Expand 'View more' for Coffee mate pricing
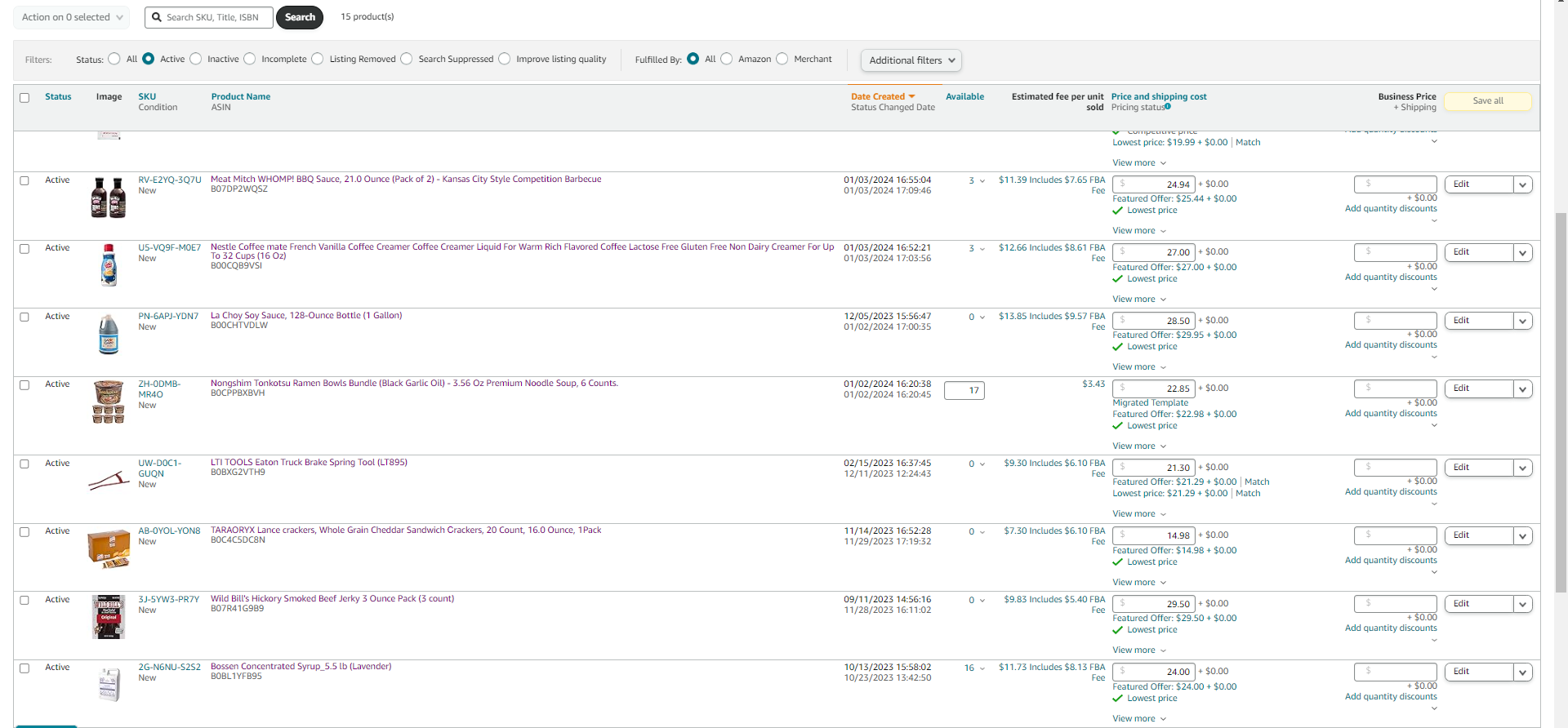1568x728 pixels. tap(1139, 300)
